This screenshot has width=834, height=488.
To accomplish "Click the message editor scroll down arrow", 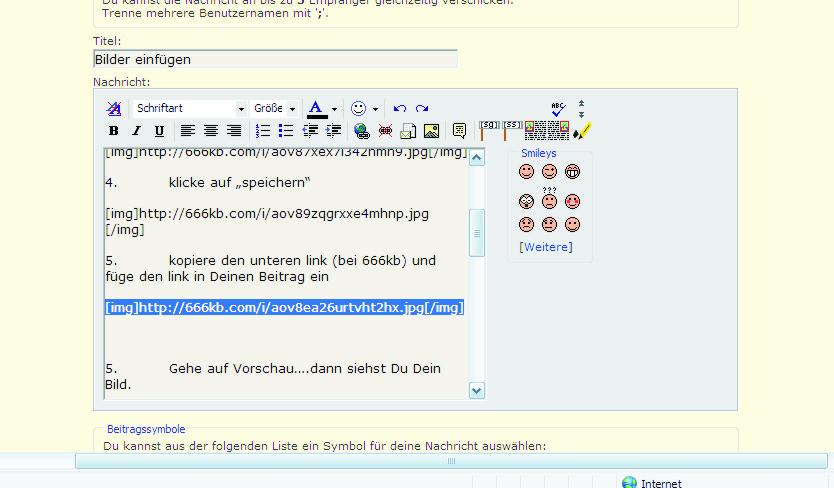I will coord(477,391).
